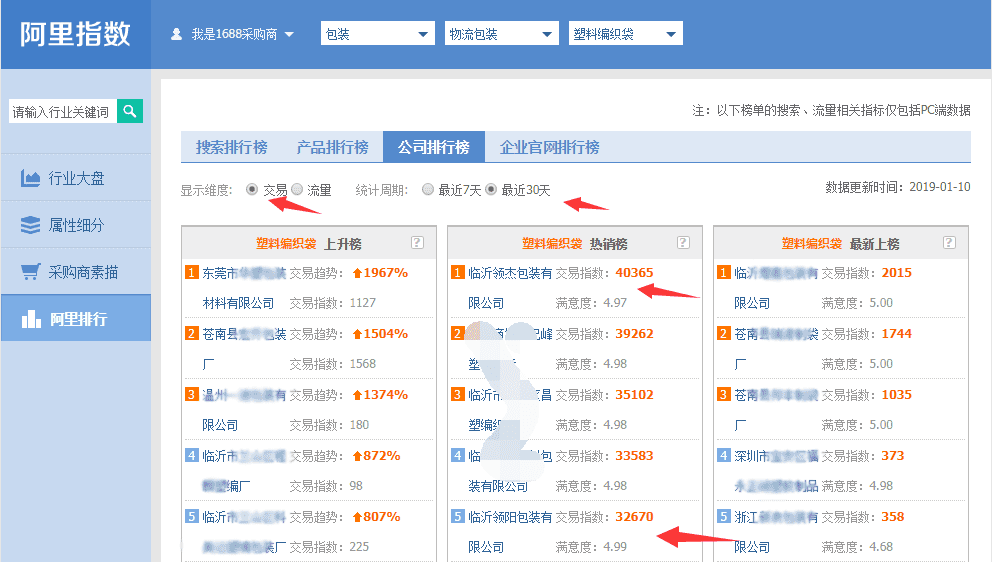
Task: Switch to the 产品排行榜 tab
Action: coord(333,147)
